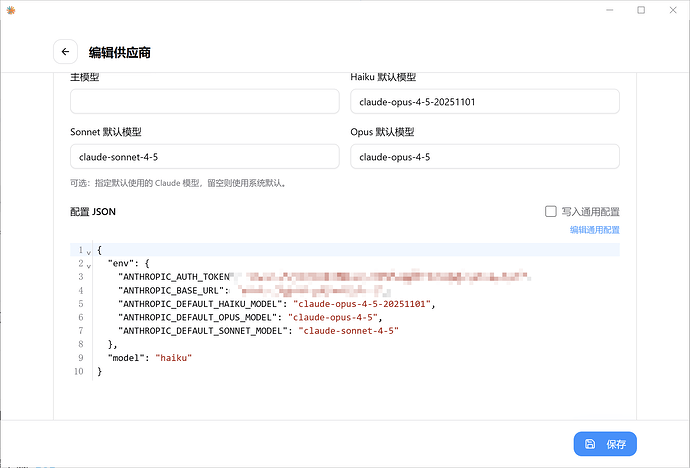Open the 编辑通用配置 link

click(x=595, y=230)
